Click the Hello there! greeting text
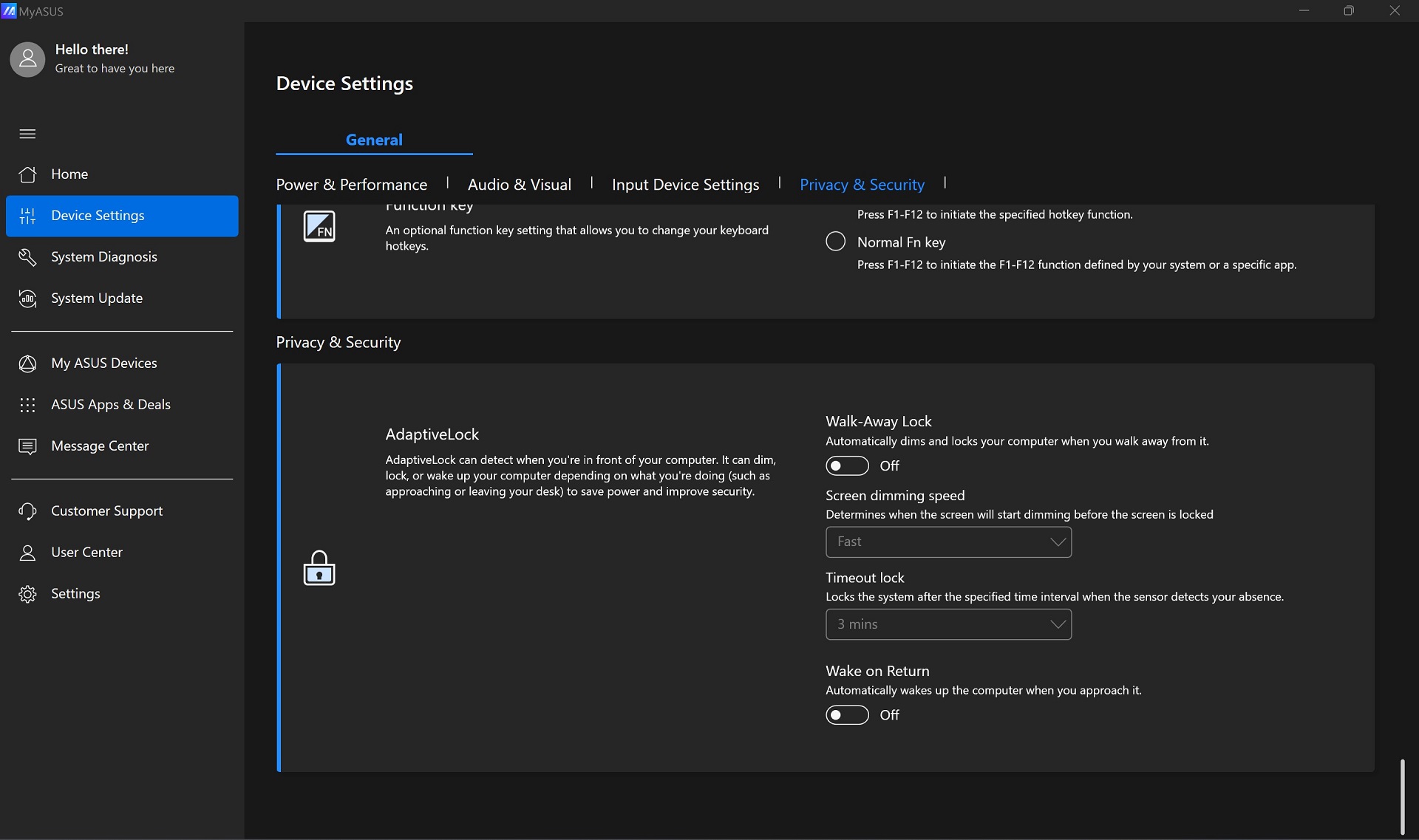 [x=92, y=49]
